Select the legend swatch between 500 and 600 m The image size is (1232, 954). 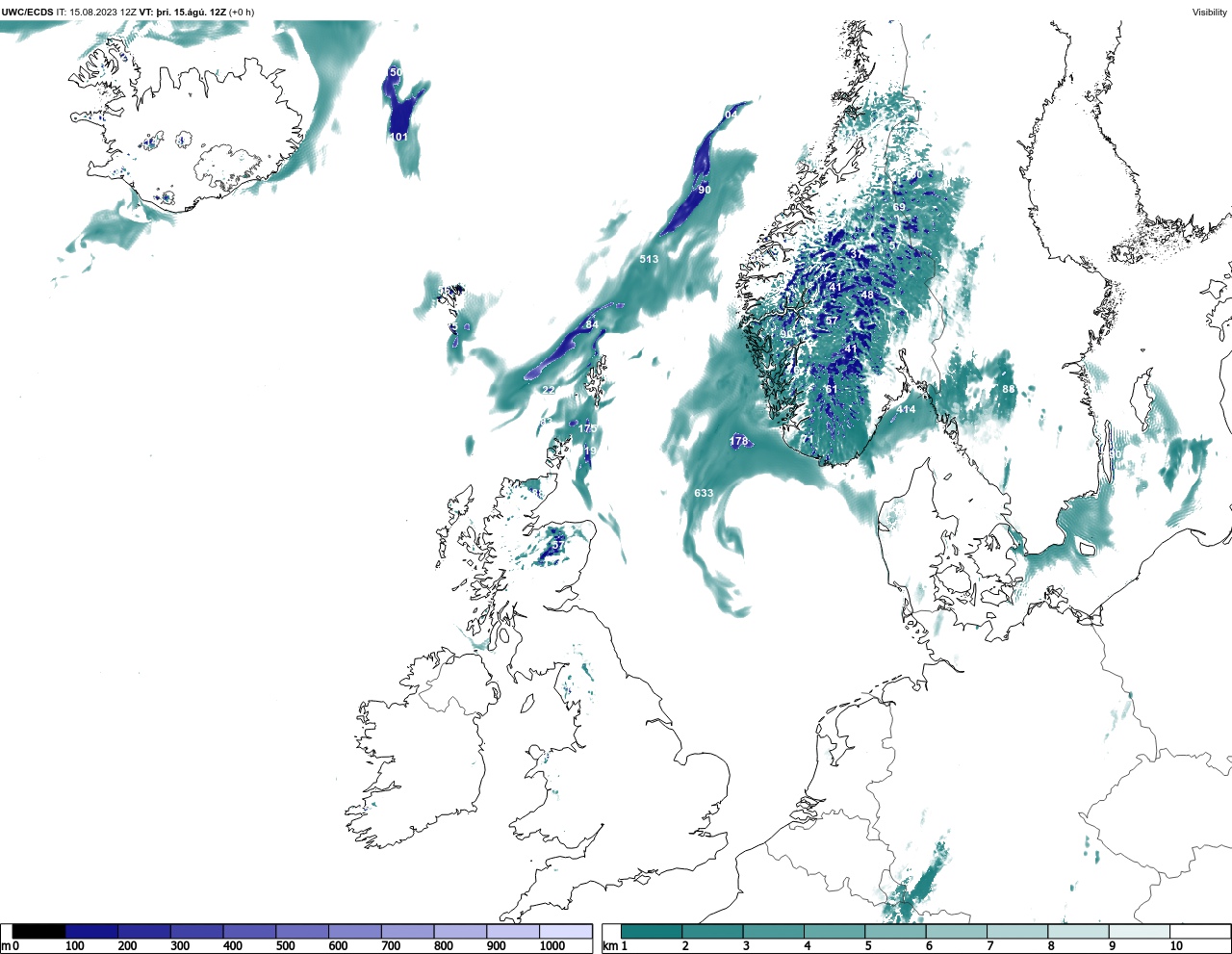click(302, 932)
